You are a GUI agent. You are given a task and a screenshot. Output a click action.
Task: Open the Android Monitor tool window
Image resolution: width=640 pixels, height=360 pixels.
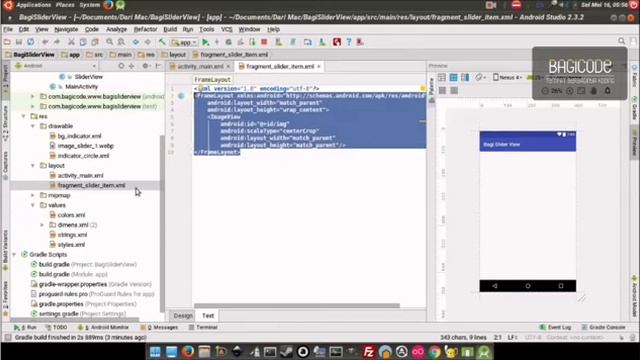click(103, 327)
